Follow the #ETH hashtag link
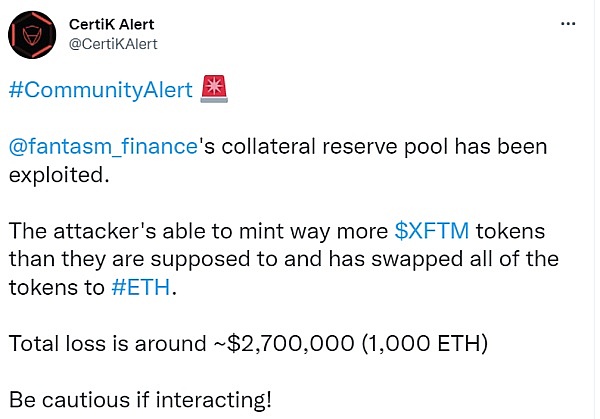Screen dimensions: 600x419 [141, 287]
